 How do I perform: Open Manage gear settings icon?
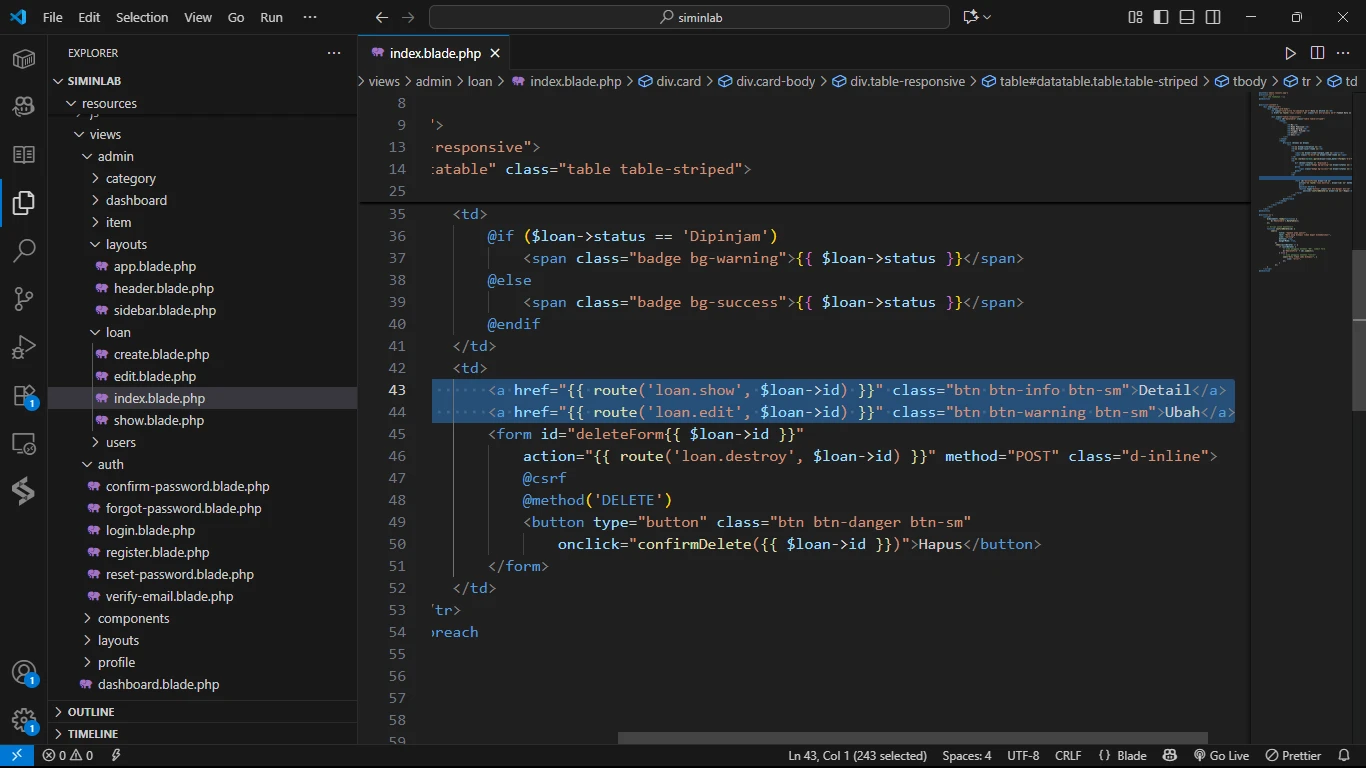pos(24,720)
